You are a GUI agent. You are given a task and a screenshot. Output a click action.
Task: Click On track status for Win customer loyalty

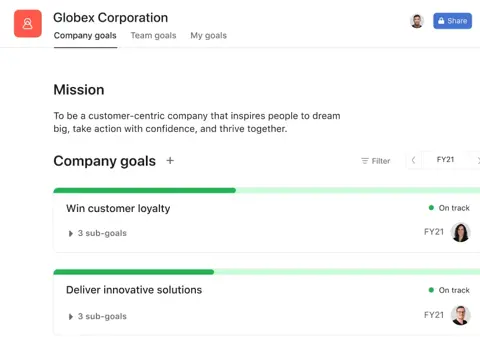449,208
